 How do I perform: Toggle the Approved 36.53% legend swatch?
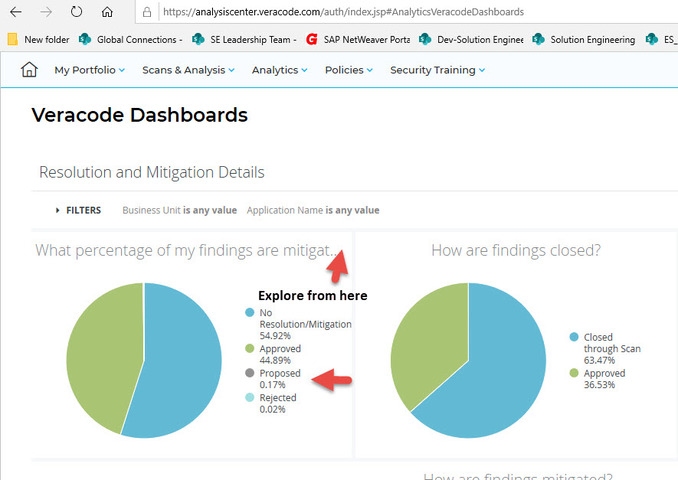(574, 373)
